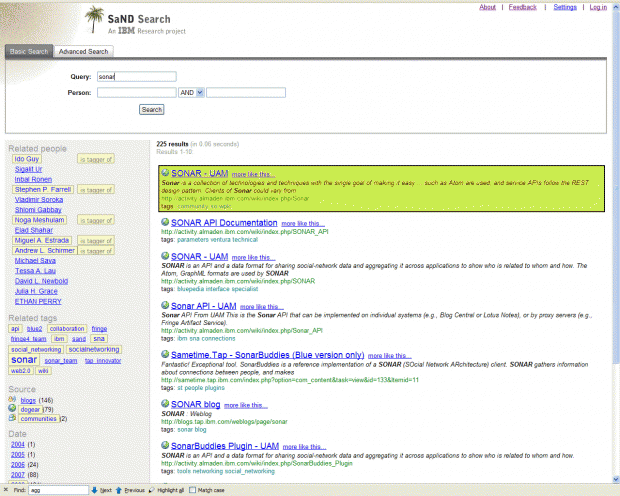Select related person ETHAN PERRY
Viewport: 620px width, 496px height.
point(38,301)
